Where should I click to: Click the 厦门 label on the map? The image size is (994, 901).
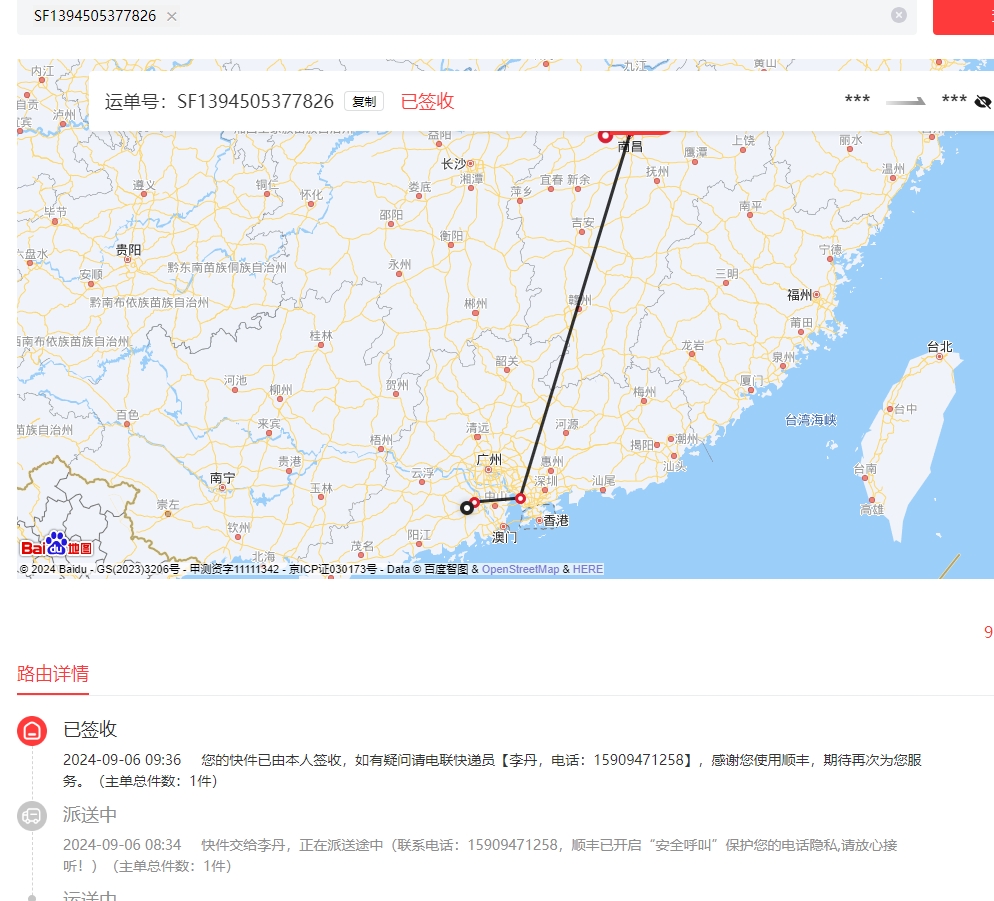coord(752,380)
